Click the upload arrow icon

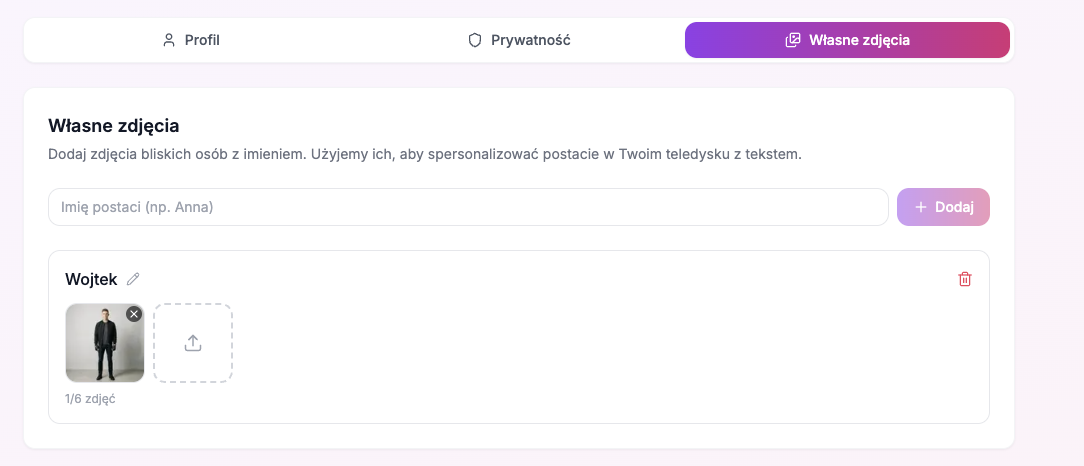193,343
